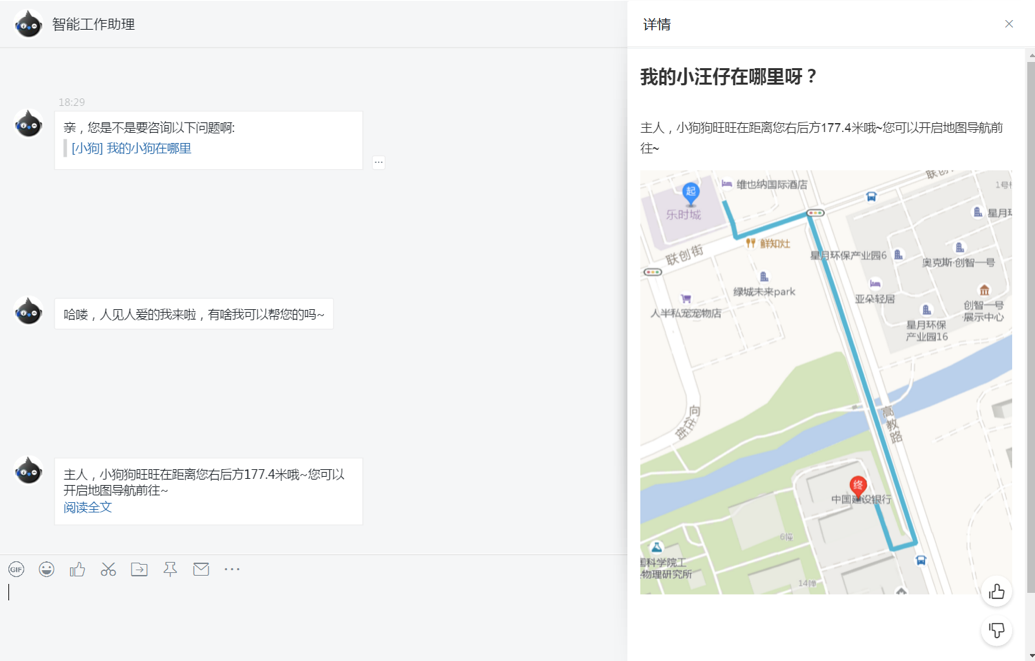The width and height of the screenshot is (1035, 661).
Task: Click the bus icon at the top of the map
Action: click(871, 196)
